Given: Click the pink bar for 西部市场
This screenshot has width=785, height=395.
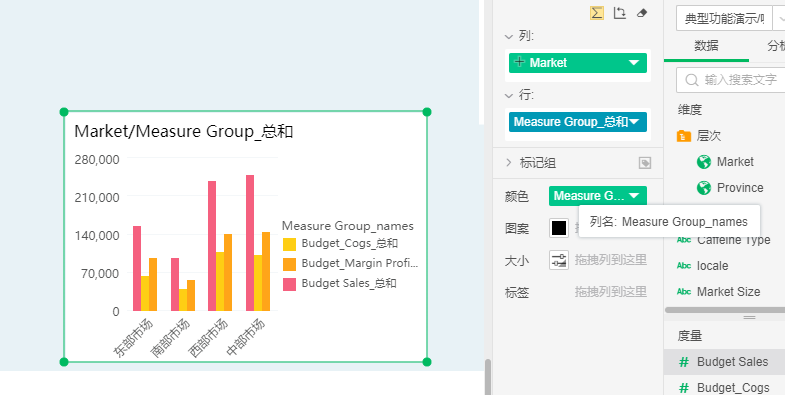Looking at the screenshot, I should click(212, 246).
